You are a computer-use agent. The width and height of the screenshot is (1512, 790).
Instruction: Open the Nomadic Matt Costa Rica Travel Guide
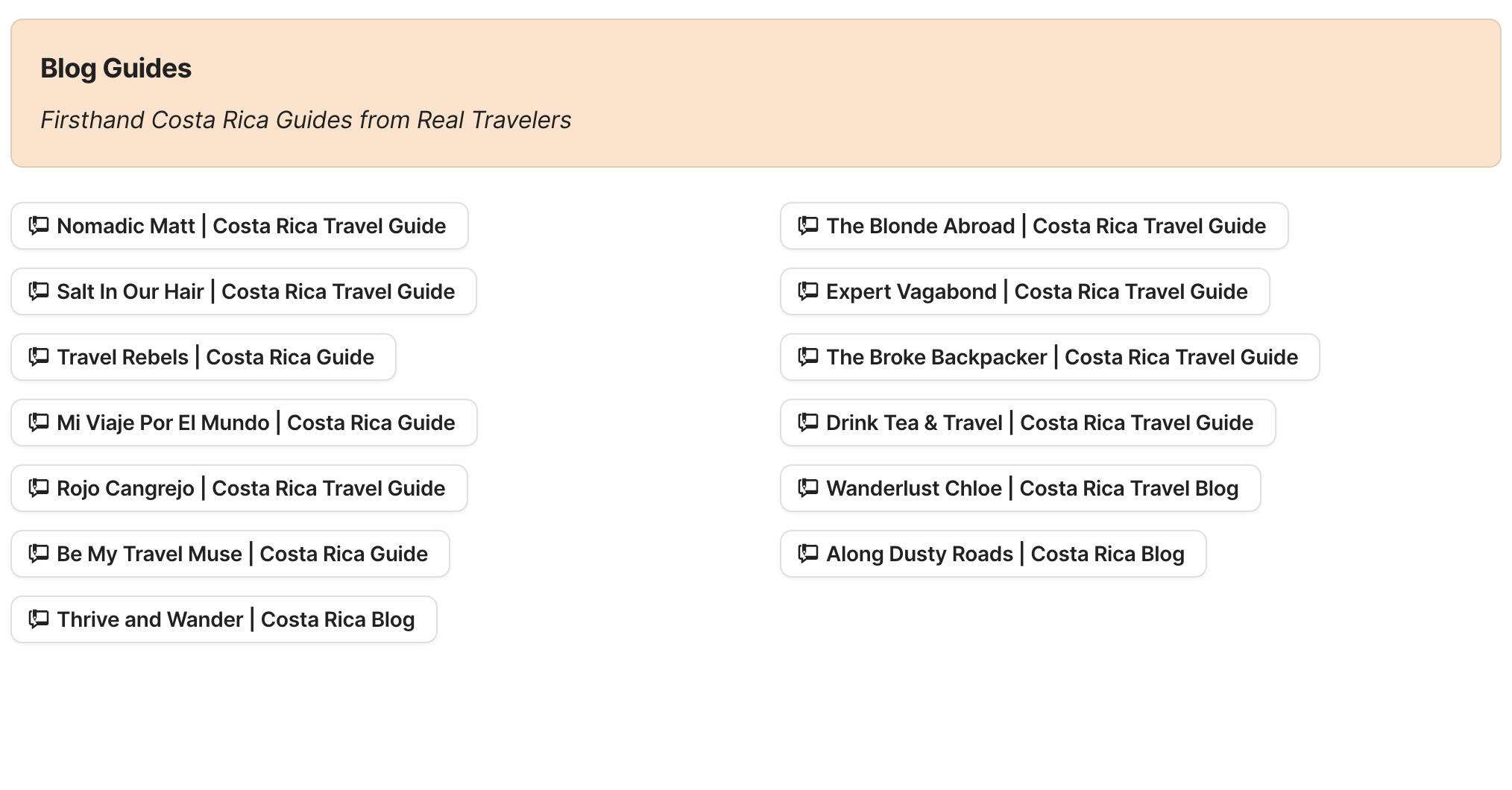point(239,226)
